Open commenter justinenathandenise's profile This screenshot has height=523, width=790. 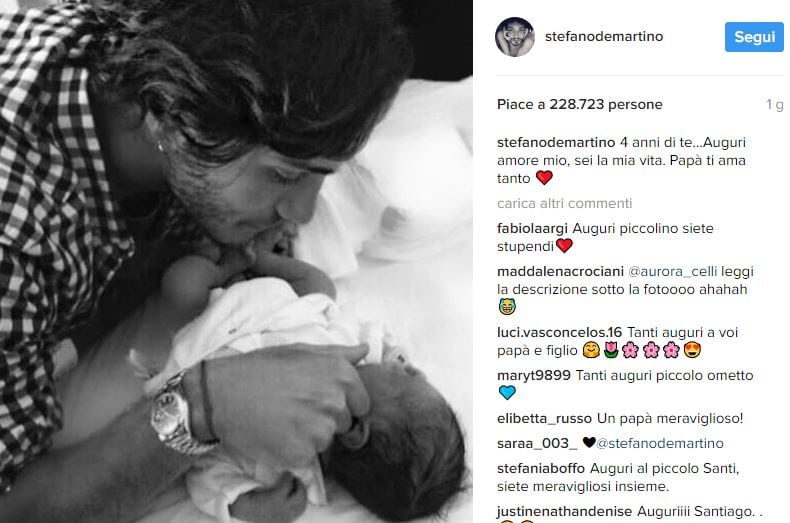[x=564, y=512]
